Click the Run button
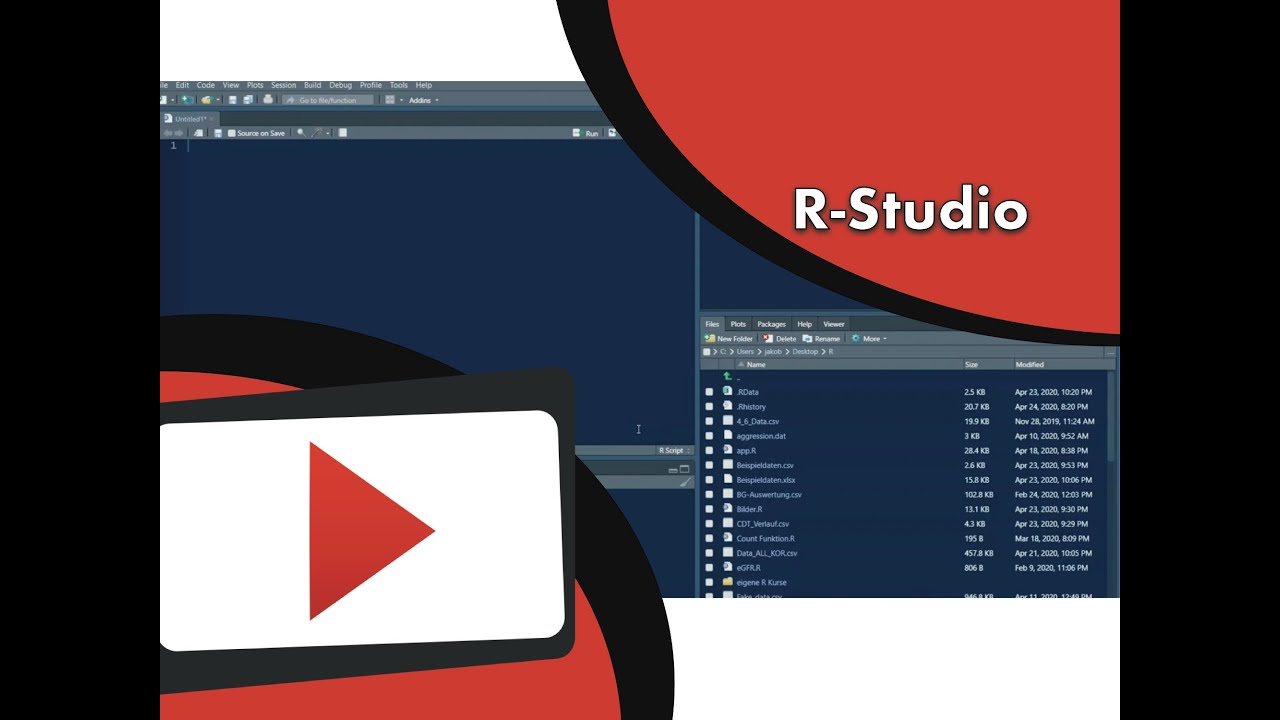 tap(586, 133)
